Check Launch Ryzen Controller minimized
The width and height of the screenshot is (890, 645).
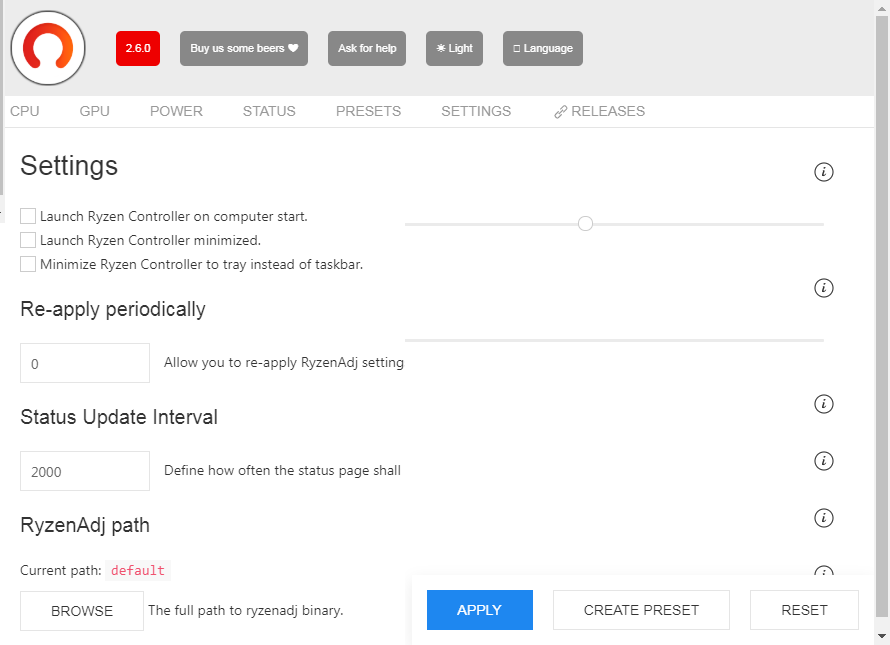tap(28, 240)
